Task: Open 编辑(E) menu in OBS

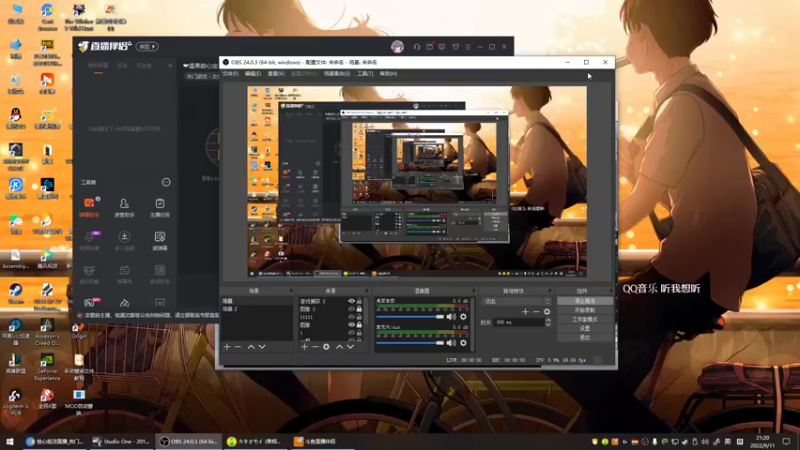Action: coord(253,74)
